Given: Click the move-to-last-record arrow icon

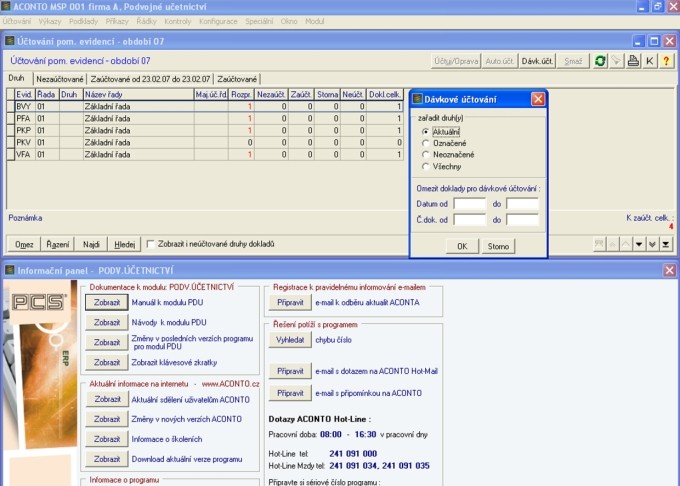Looking at the screenshot, I should [666, 243].
